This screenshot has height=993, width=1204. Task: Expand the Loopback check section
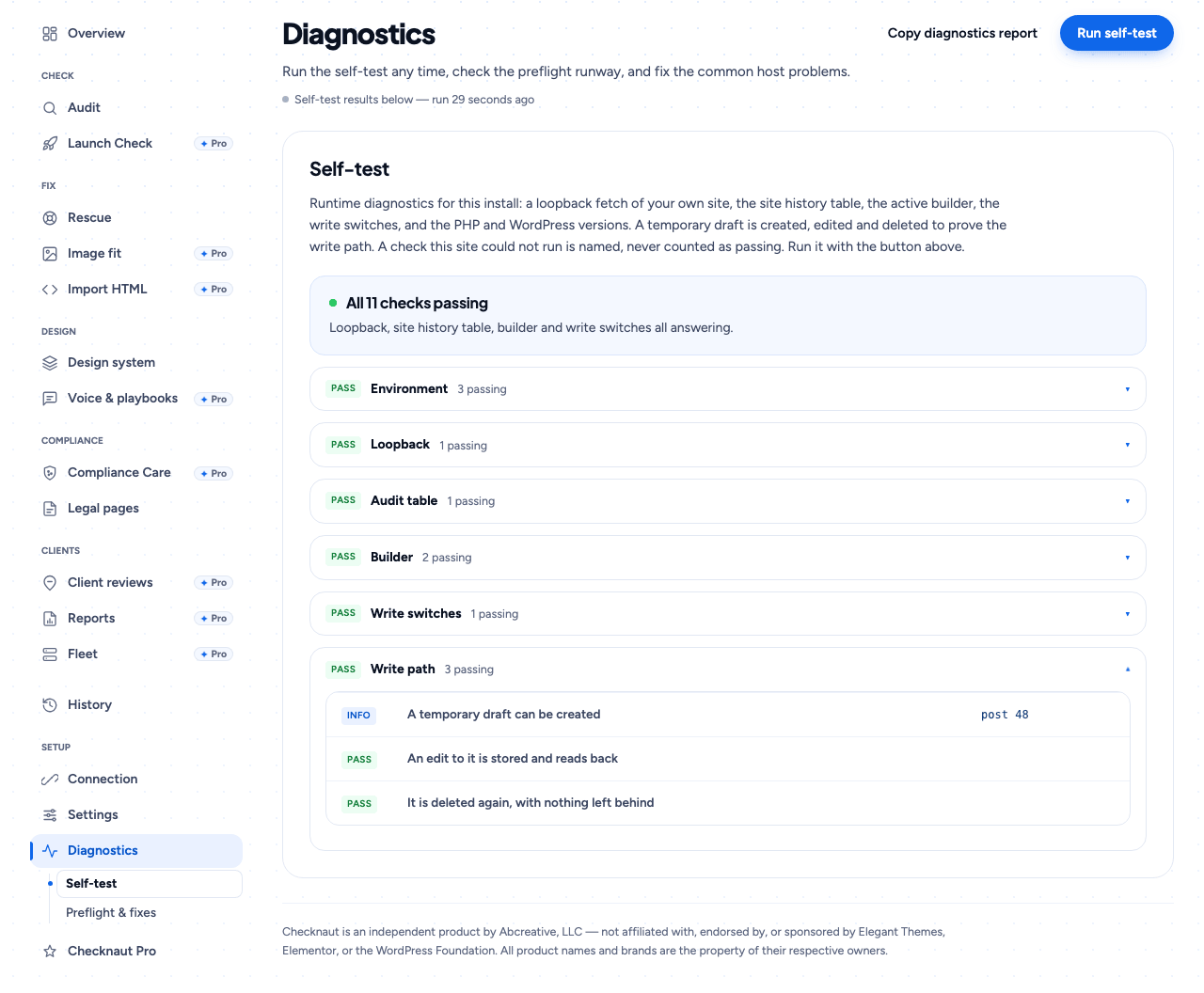pos(728,445)
